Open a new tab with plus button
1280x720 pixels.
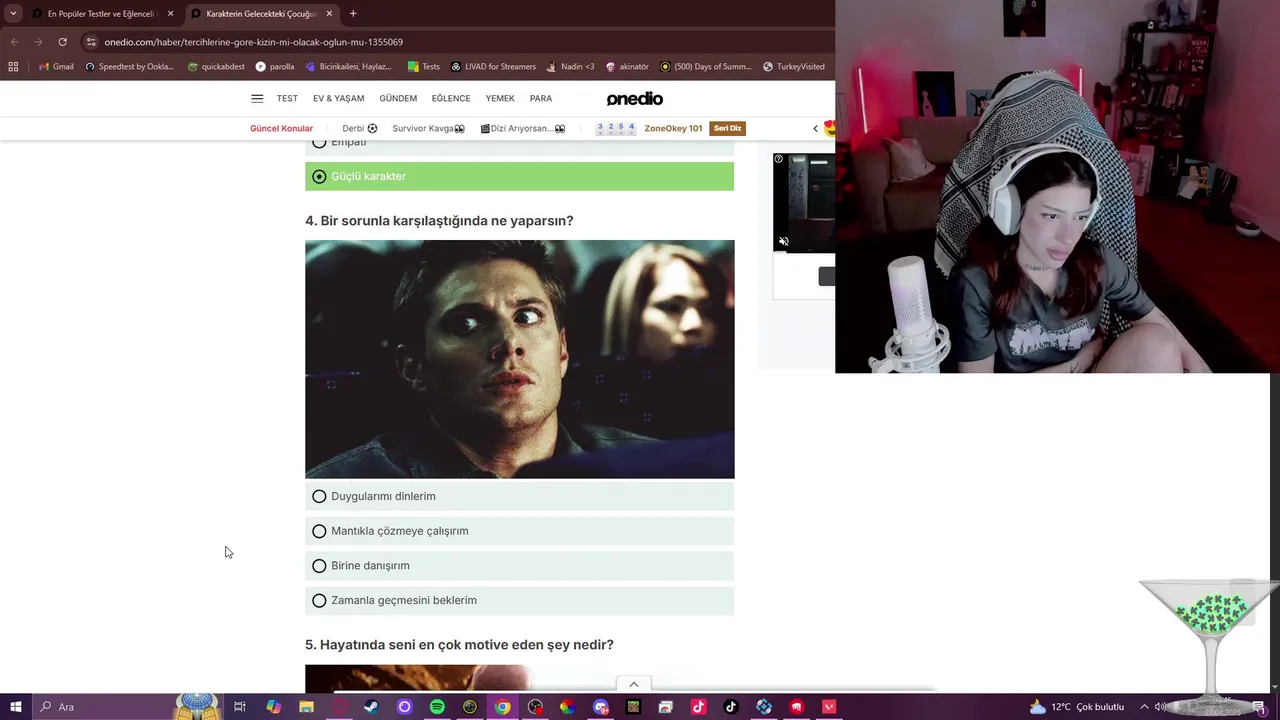353,14
